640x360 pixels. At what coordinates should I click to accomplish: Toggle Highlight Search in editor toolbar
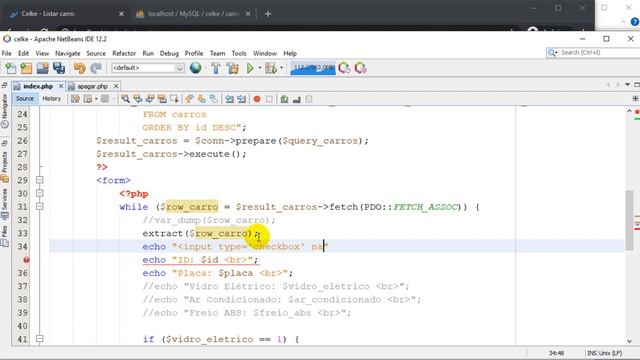(x=162, y=99)
